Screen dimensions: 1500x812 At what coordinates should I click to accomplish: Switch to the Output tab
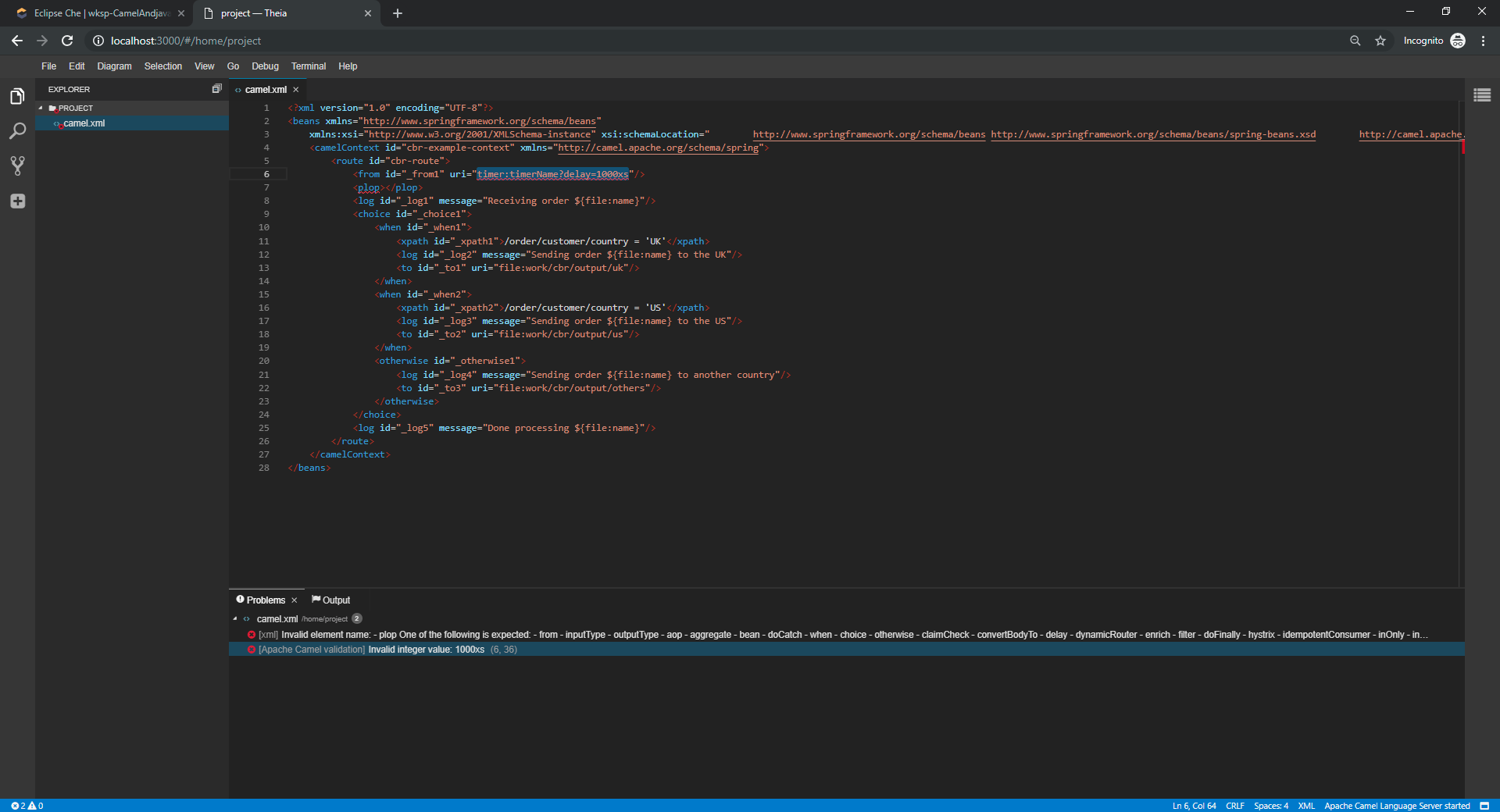coord(330,600)
